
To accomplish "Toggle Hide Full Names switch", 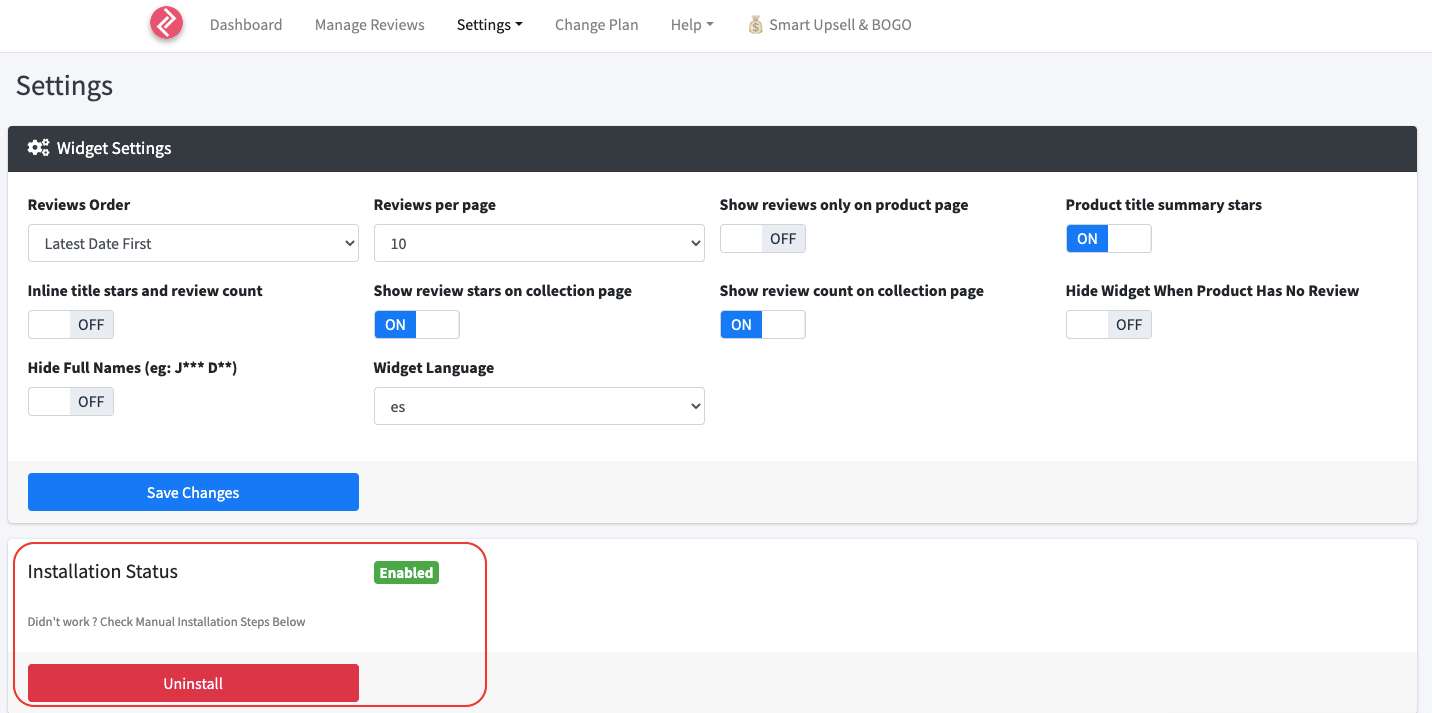I will point(71,402).
